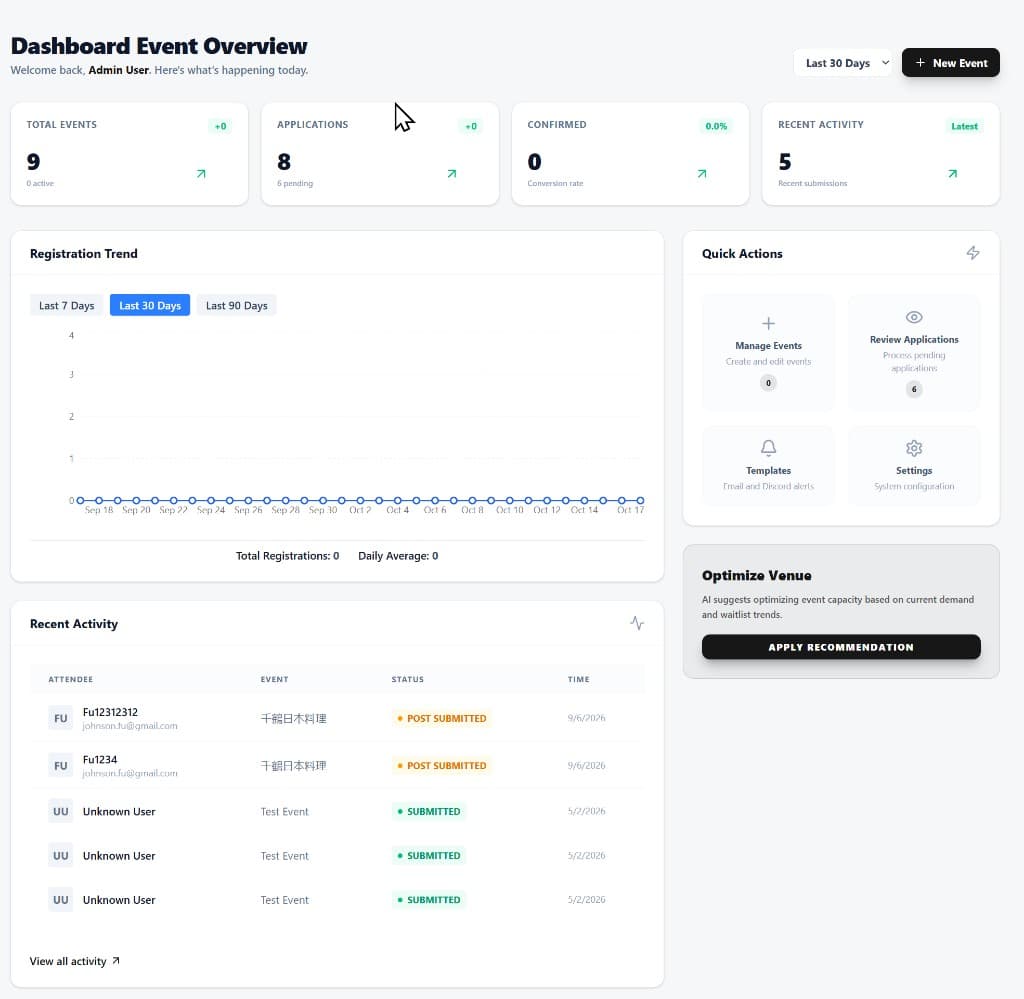This screenshot has width=1024, height=999.
Task: Click the Oct 17 data point label
Action: [631, 510]
